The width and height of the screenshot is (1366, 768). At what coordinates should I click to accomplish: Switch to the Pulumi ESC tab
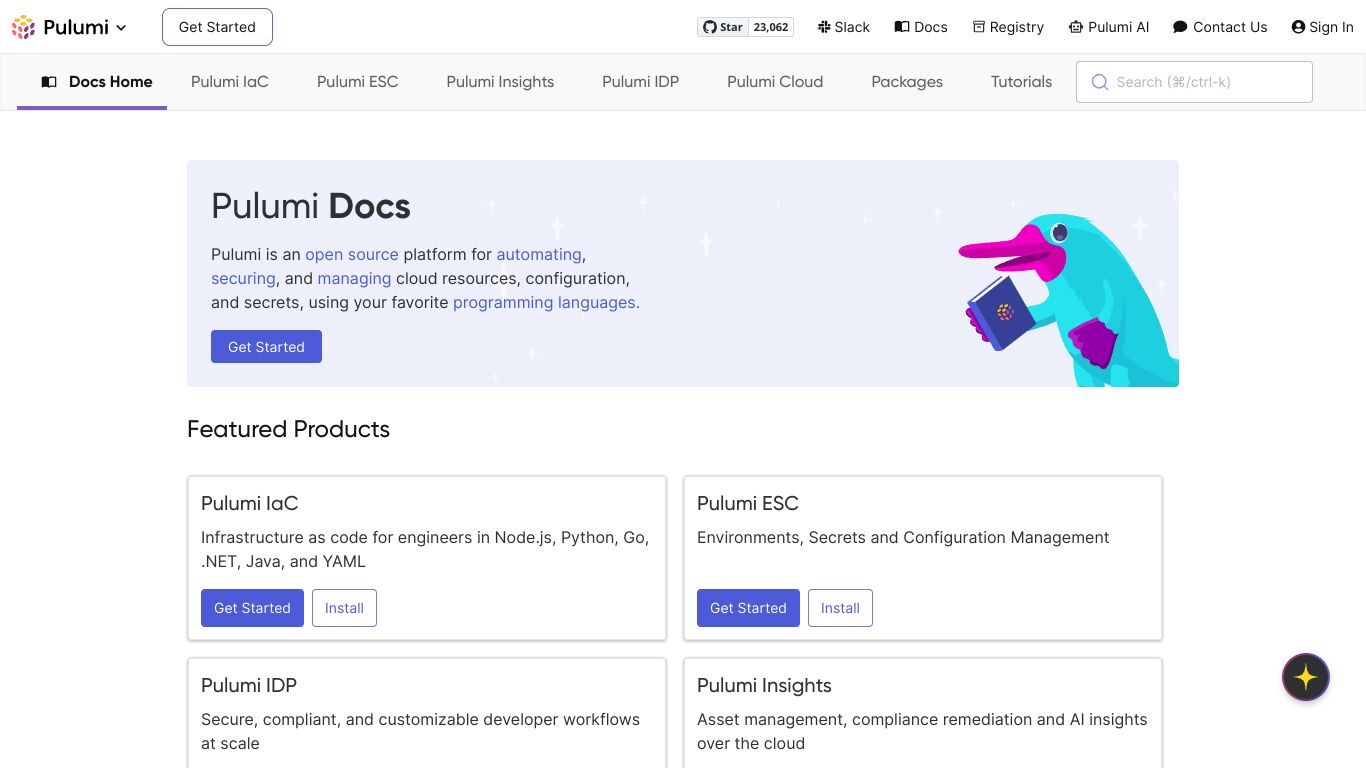358,82
